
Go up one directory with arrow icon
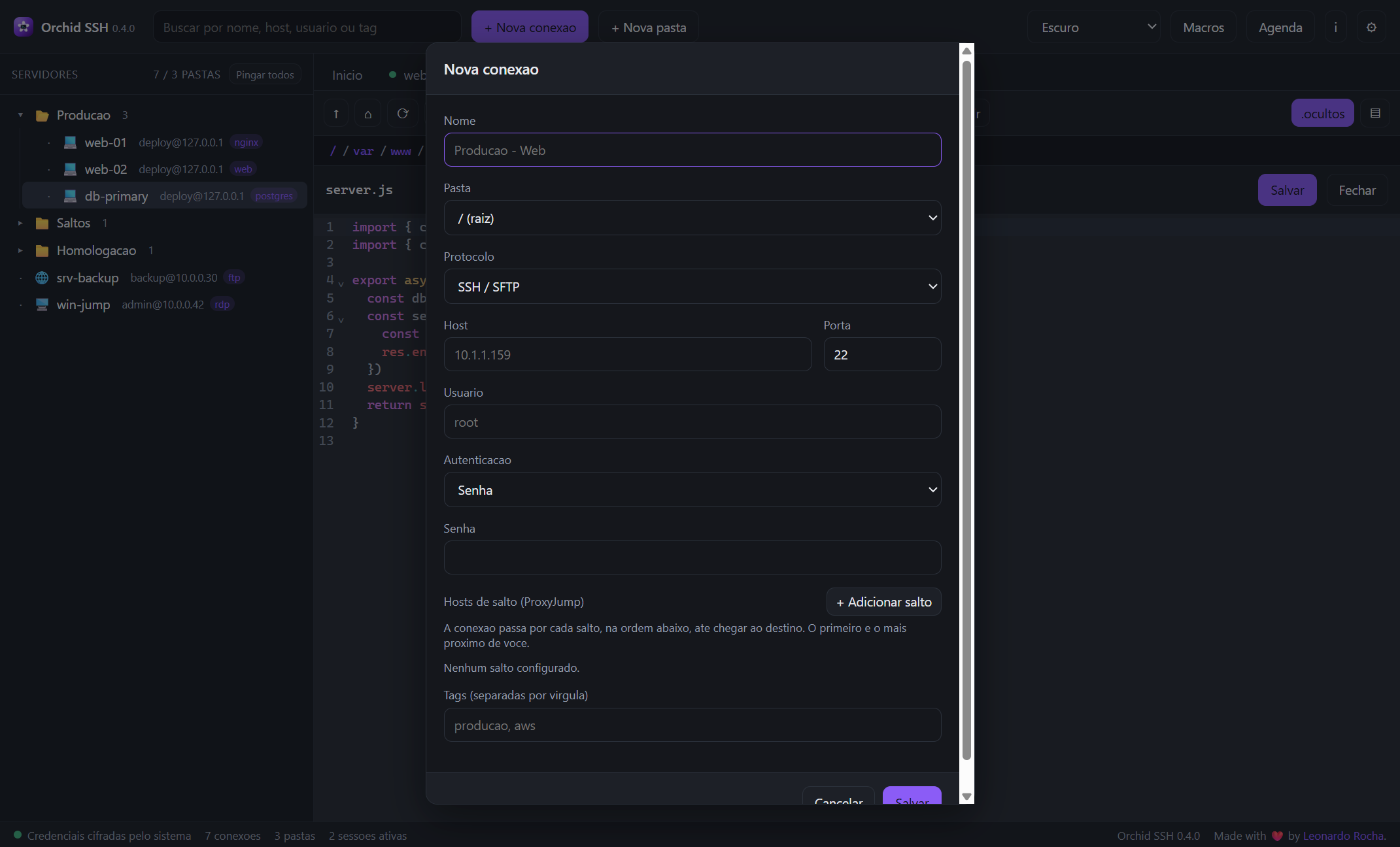pyautogui.click(x=336, y=113)
